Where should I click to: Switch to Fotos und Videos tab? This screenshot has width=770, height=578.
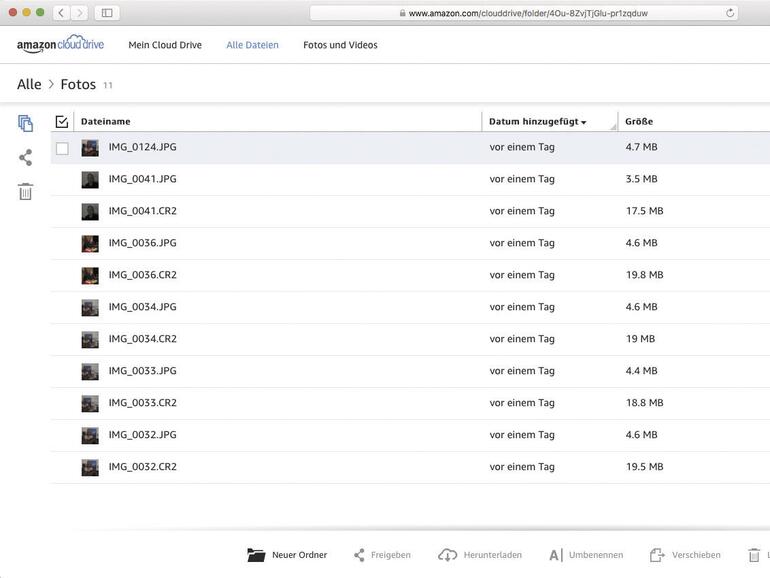tap(340, 45)
